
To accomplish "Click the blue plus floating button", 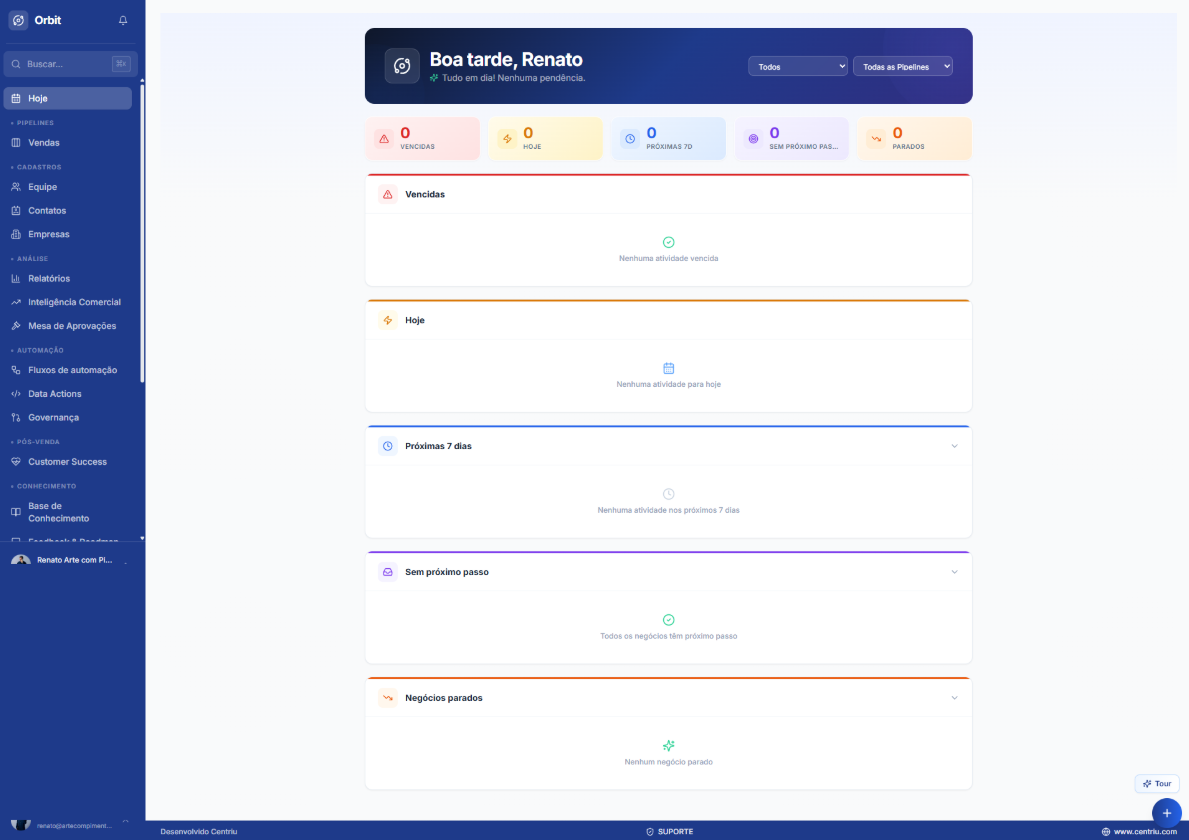I will [1166, 813].
